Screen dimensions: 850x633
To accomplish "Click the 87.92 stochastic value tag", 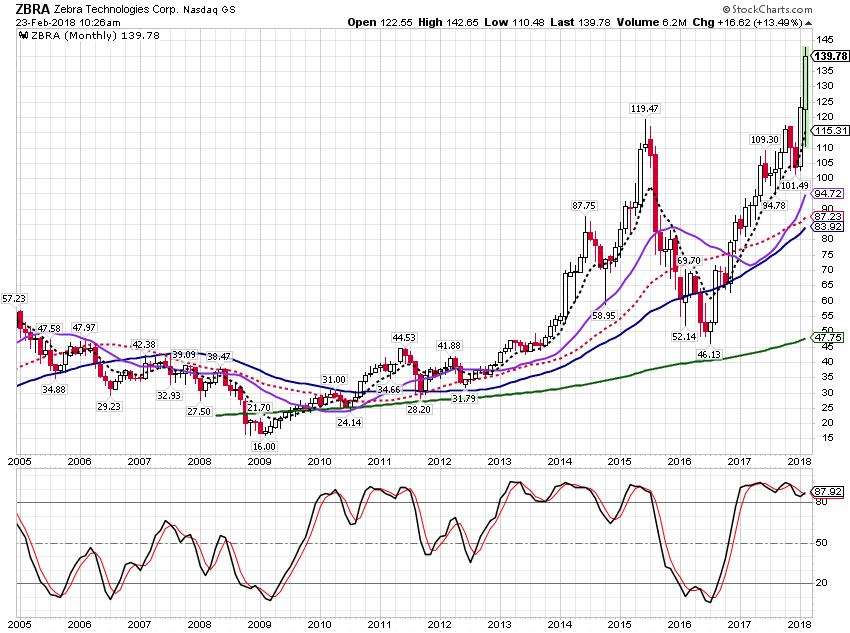I will click(828, 492).
